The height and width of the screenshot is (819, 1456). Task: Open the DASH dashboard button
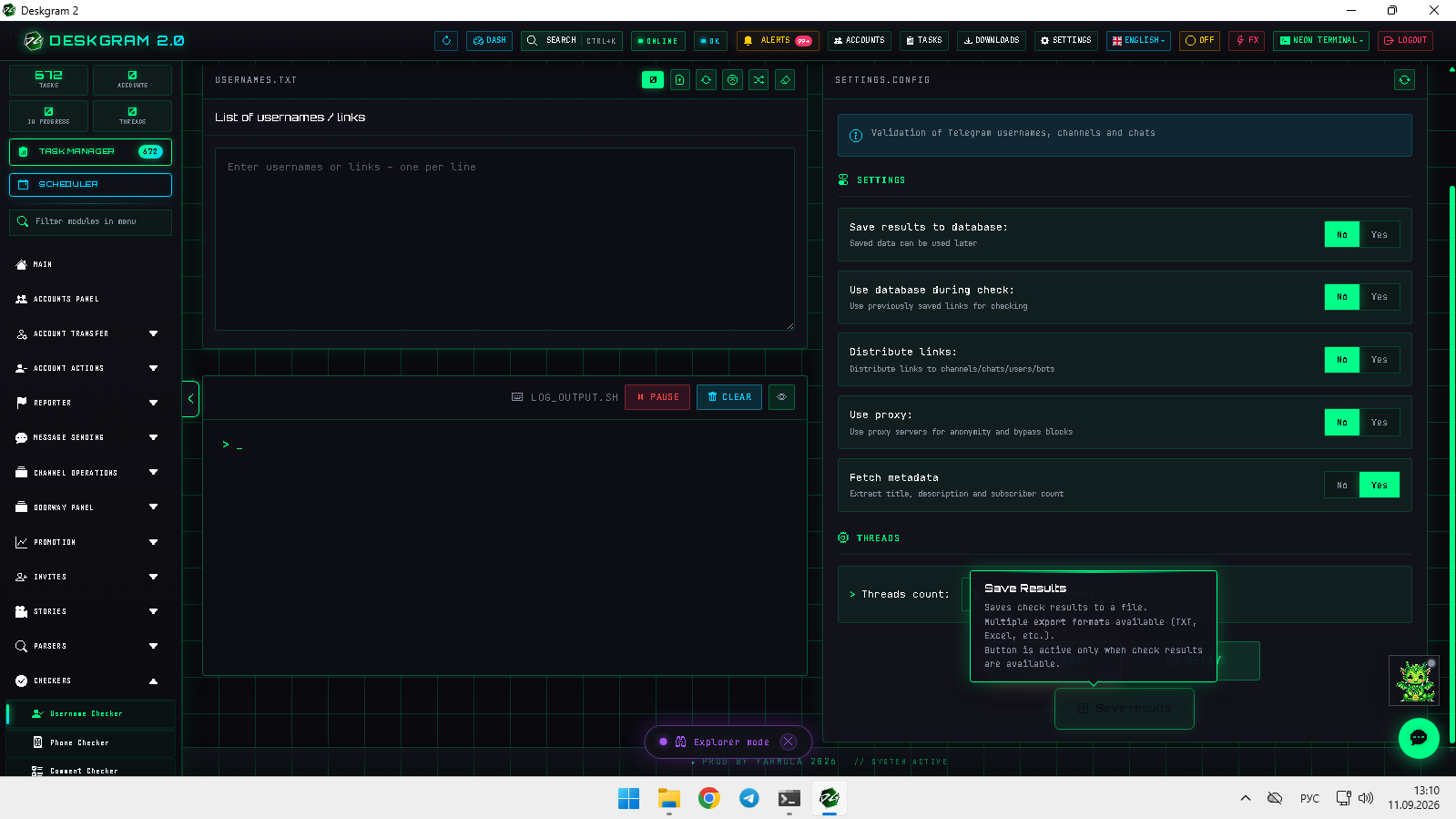[490, 40]
